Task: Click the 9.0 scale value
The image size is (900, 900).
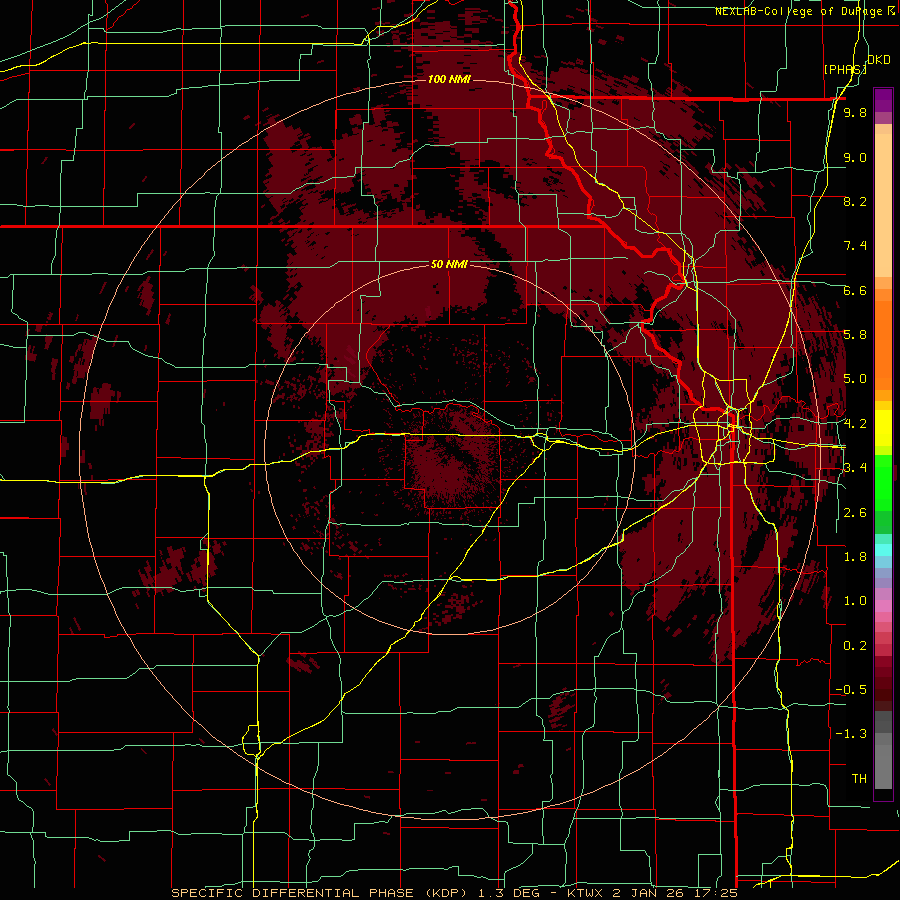Action: pos(855,157)
